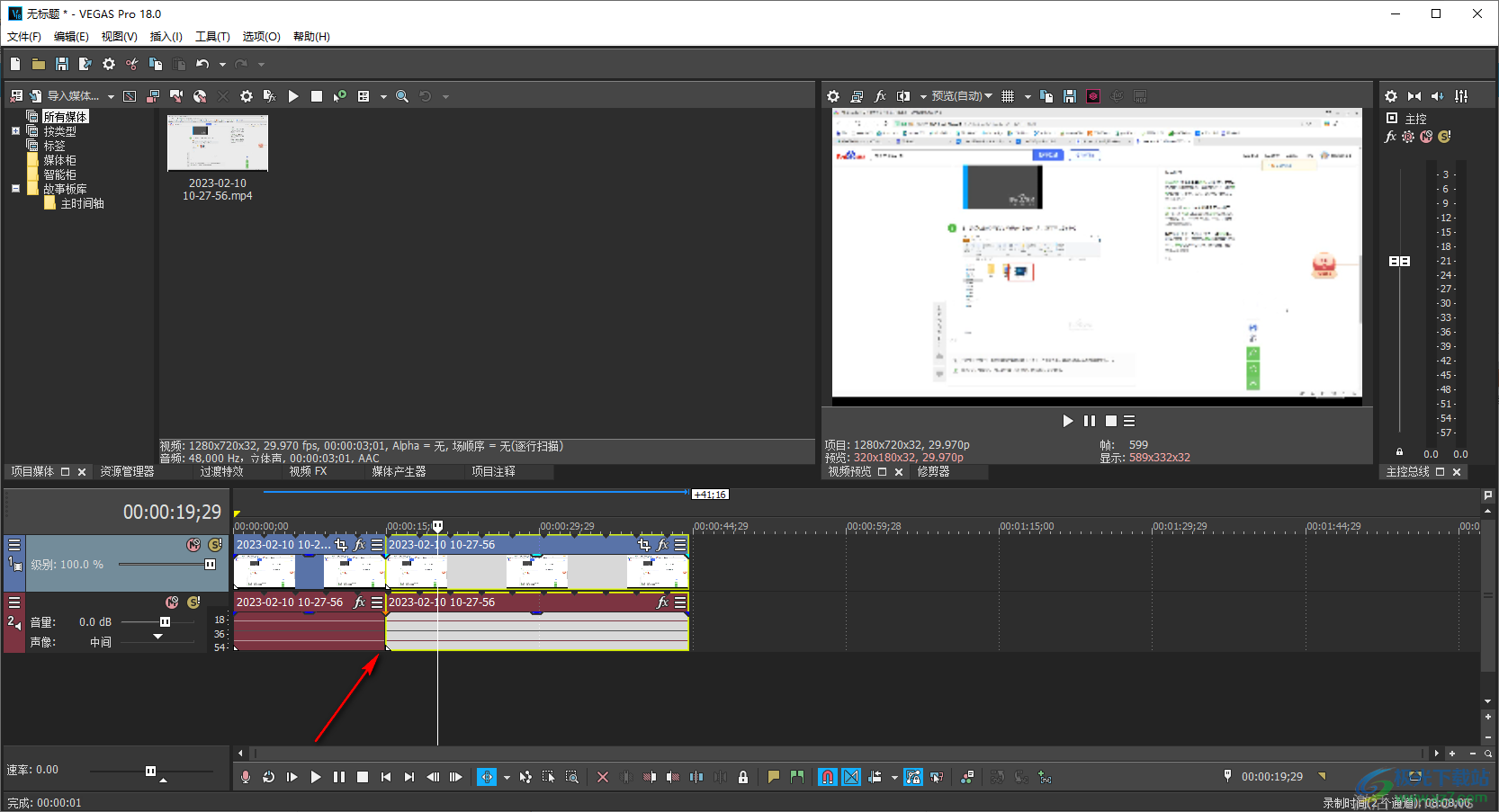Image resolution: width=1499 pixels, height=812 pixels.
Task: Stop media preview in project media toolbar
Action: click(x=317, y=96)
